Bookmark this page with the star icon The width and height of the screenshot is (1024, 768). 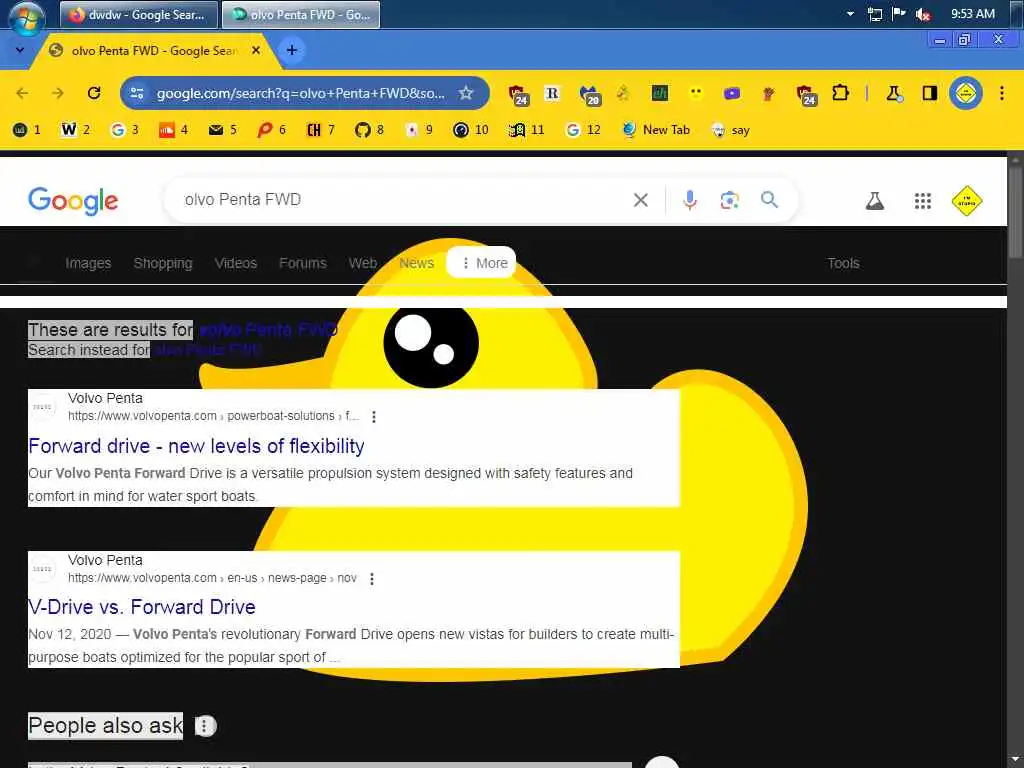(466, 93)
